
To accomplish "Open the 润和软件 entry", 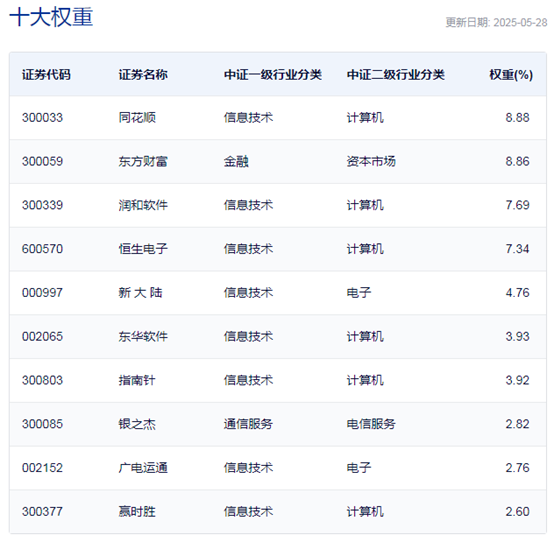I will pyautogui.click(x=143, y=205).
